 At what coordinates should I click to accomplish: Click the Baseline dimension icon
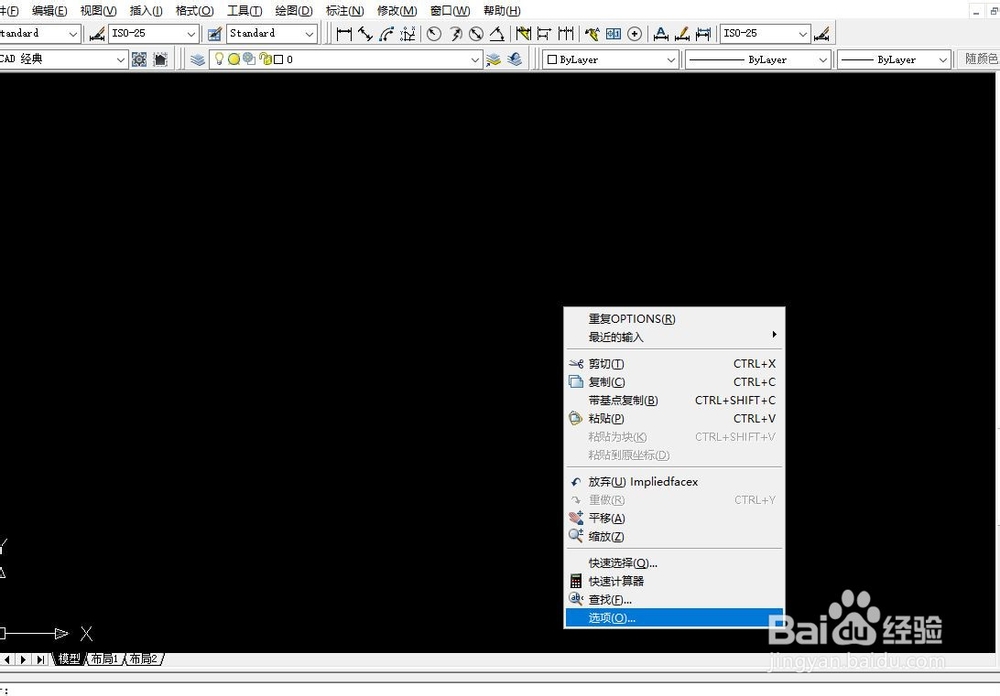(545, 33)
